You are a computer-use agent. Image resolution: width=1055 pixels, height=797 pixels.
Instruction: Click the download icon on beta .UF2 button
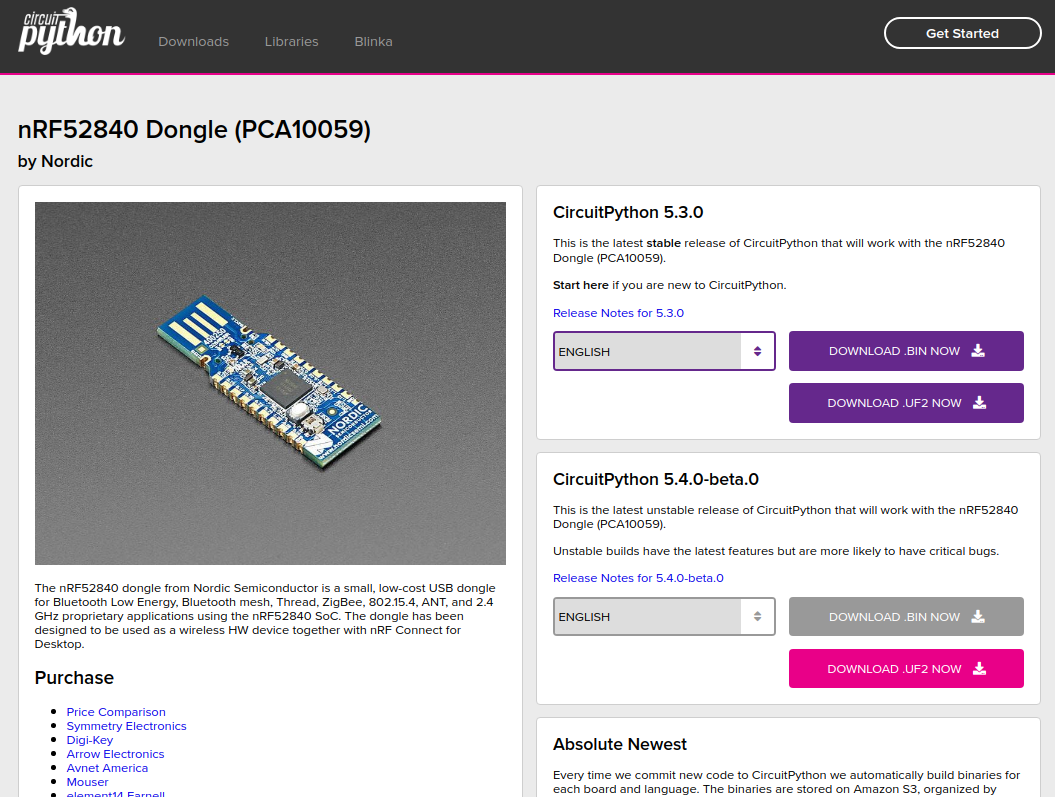(980, 669)
